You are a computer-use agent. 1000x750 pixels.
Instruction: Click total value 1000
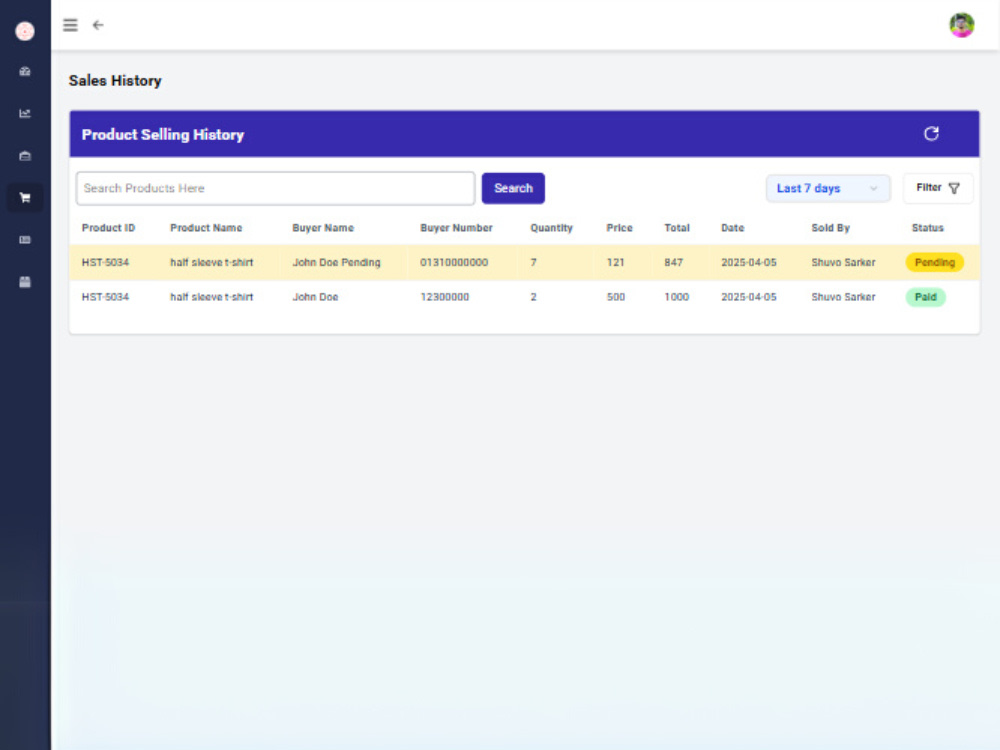coord(677,297)
